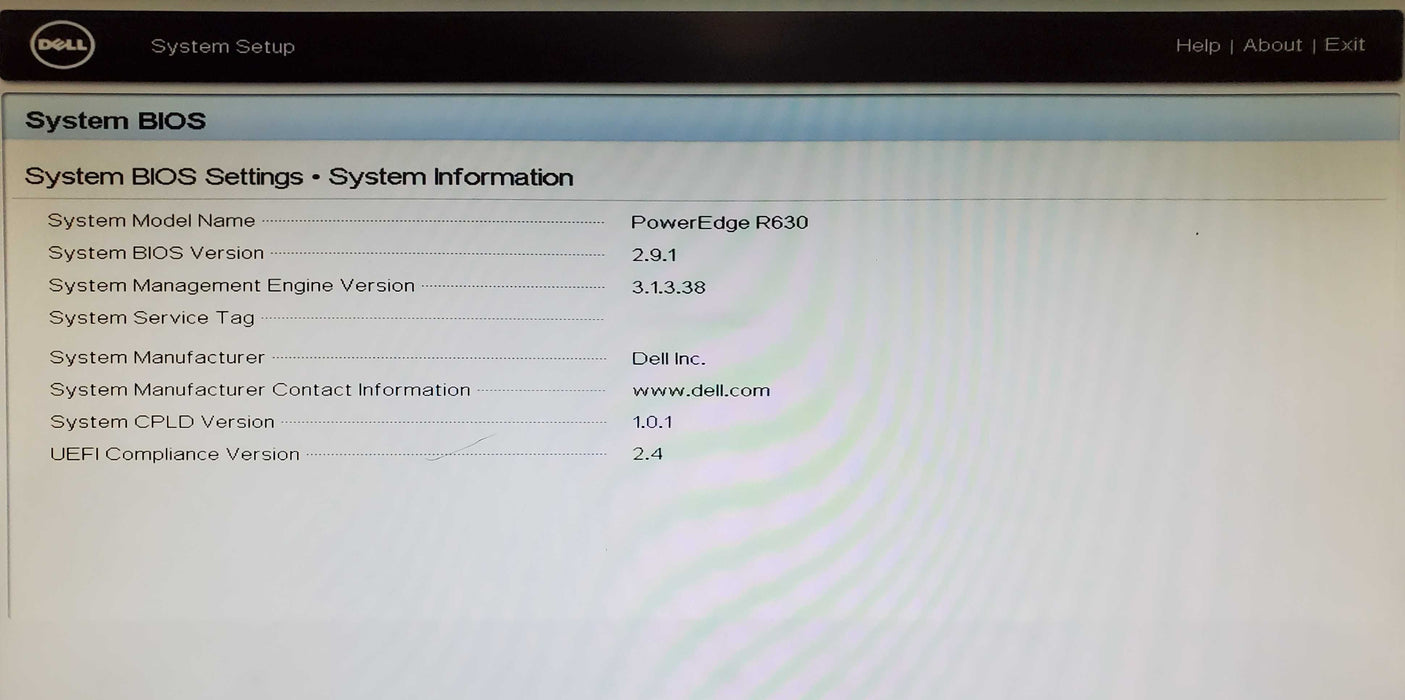The image size is (1405, 700).
Task: Click the CPLD version value 1.0.1
Action: [x=652, y=422]
